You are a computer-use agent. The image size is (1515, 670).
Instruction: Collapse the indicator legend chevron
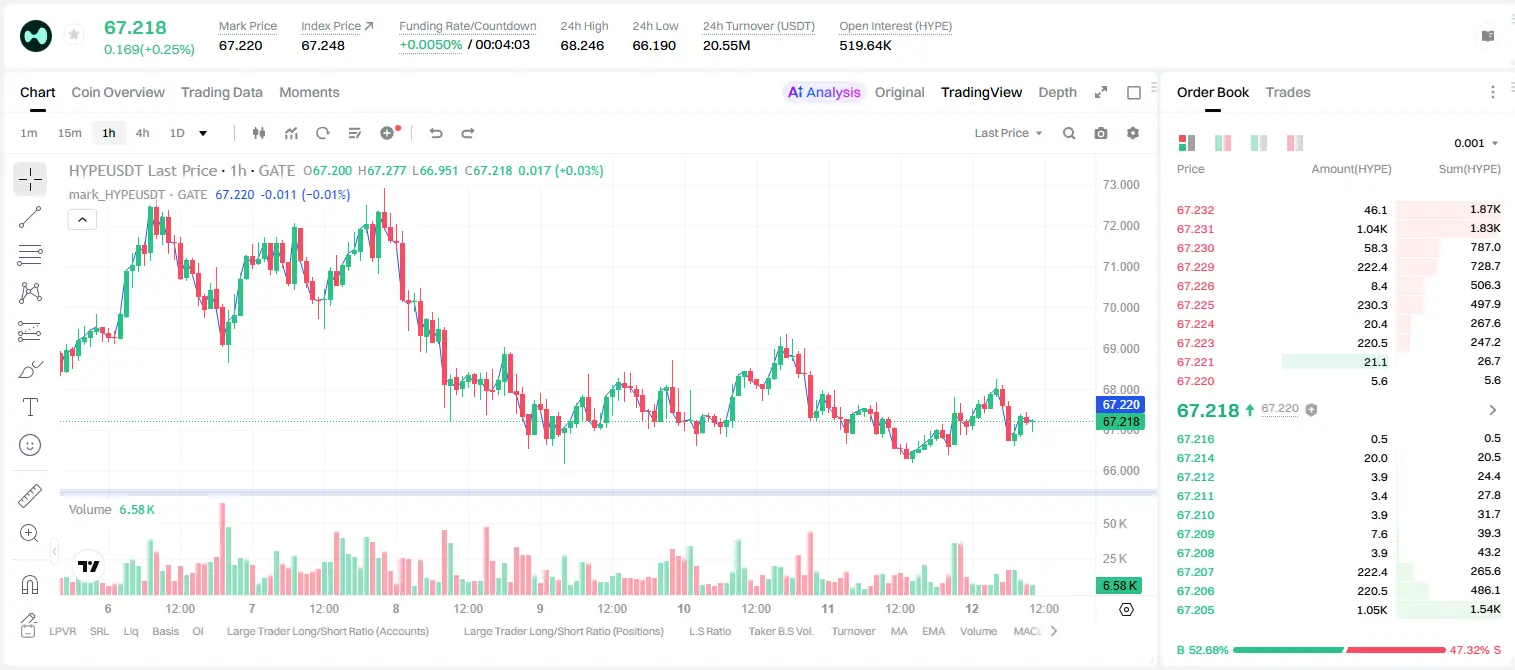tap(82, 219)
